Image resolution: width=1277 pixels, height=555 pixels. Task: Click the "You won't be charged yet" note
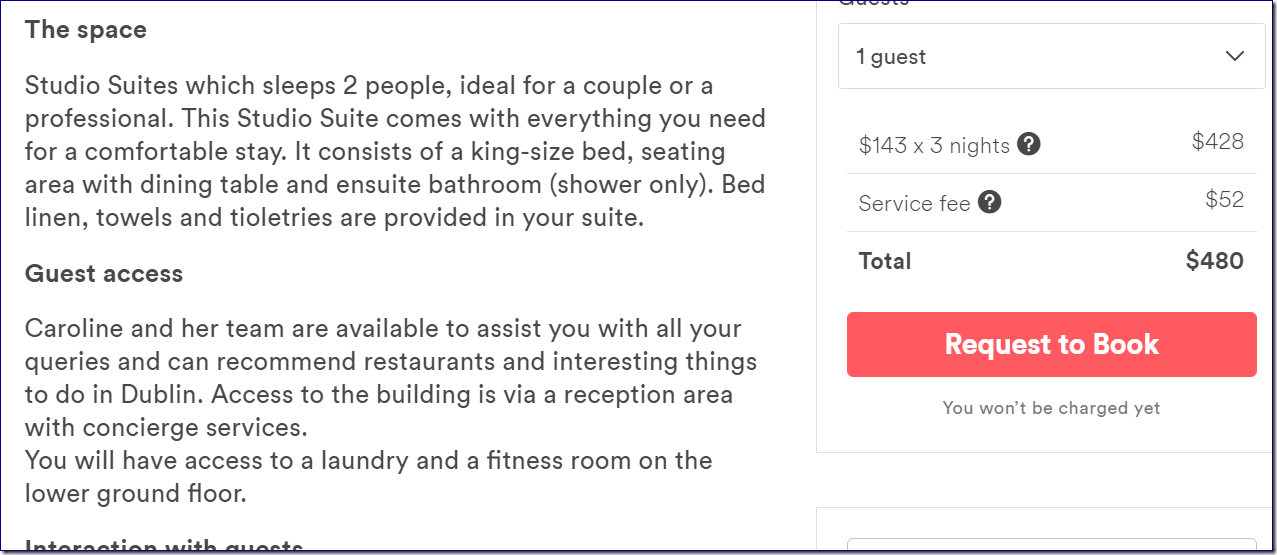click(x=1051, y=408)
